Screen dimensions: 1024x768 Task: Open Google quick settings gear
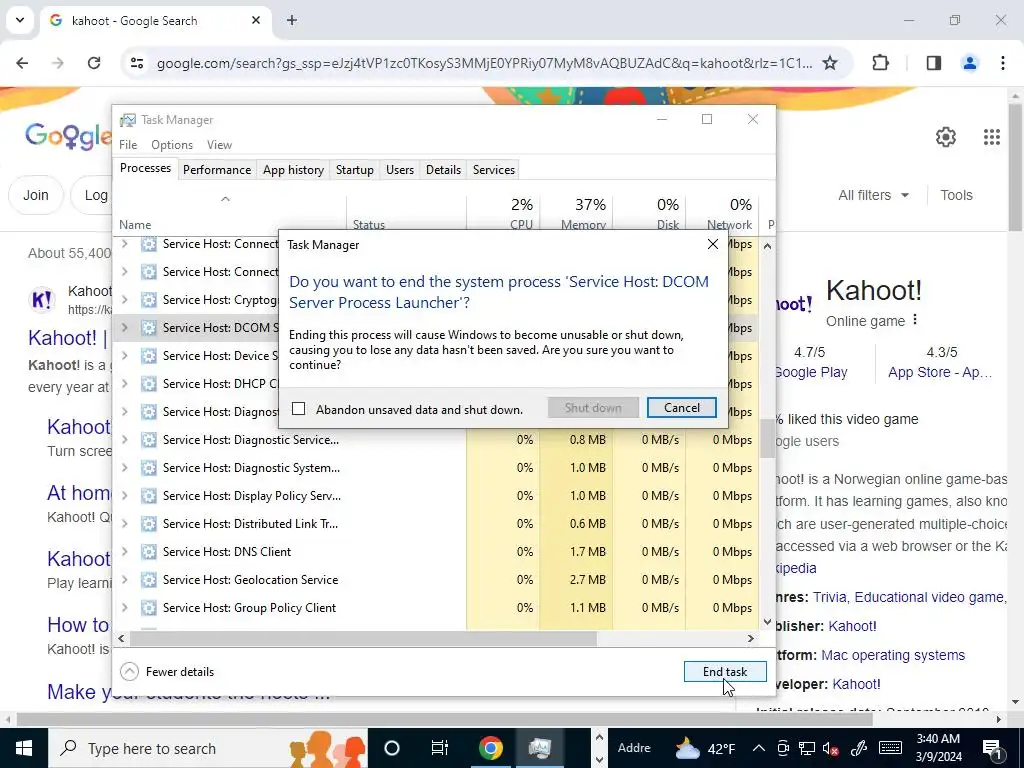(946, 137)
